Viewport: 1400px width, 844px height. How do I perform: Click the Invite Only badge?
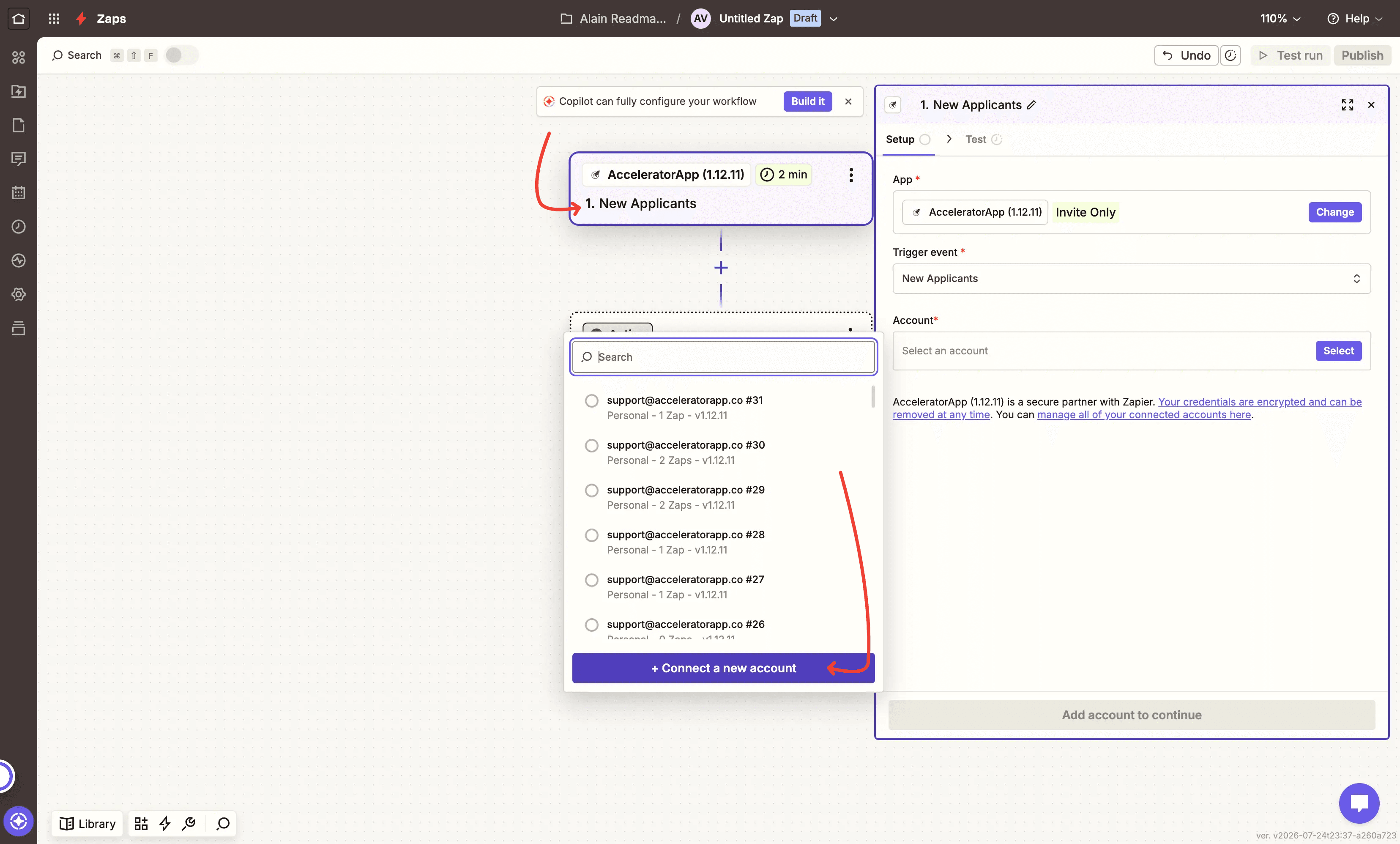(1085, 212)
